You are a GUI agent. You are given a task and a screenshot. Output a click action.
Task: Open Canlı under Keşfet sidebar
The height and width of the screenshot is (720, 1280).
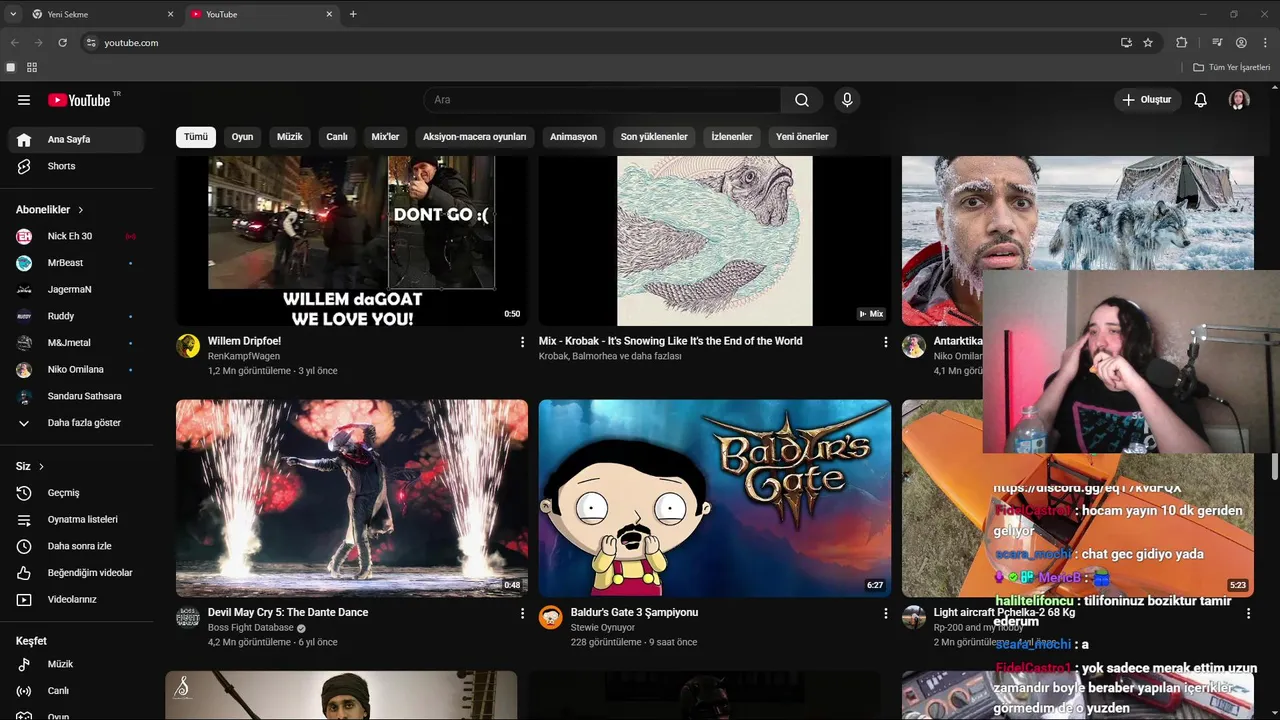76,691
